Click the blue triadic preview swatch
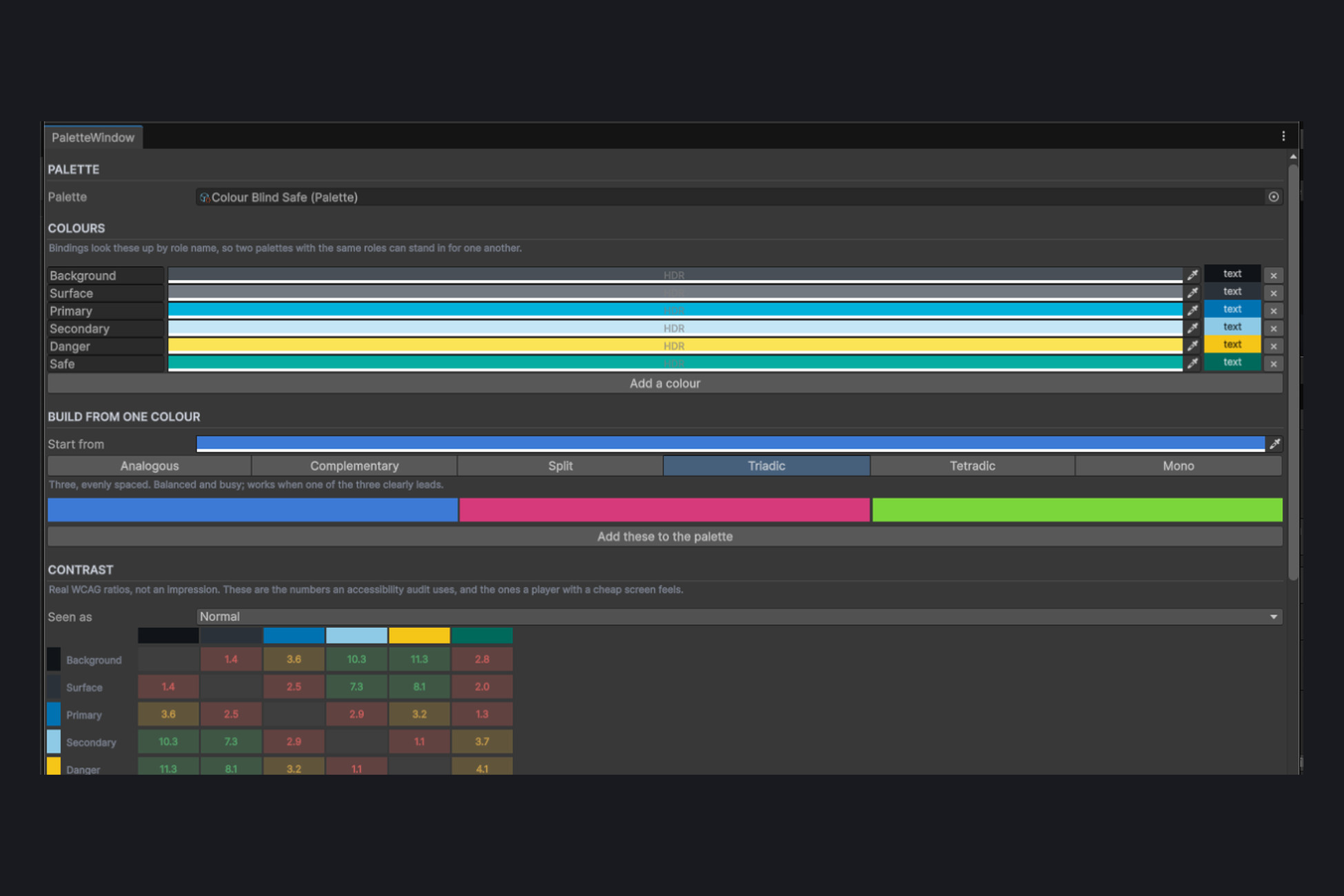The width and height of the screenshot is (1344, 896). 253,510
